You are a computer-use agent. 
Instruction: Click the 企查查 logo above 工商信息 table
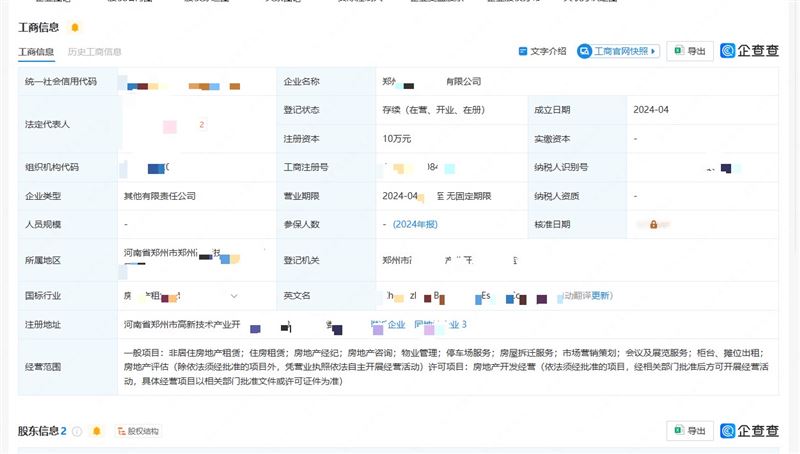tap(749, 51)
